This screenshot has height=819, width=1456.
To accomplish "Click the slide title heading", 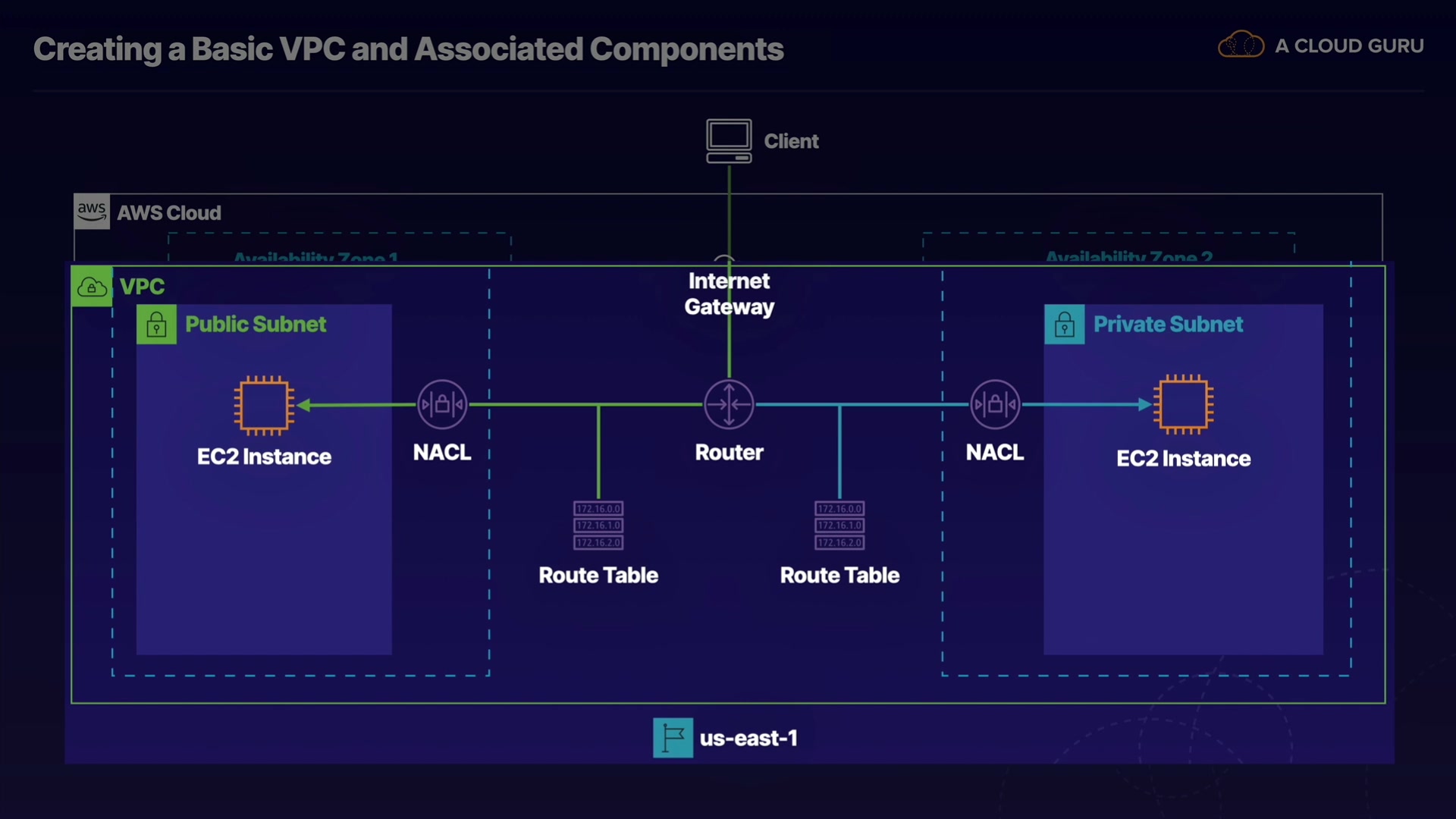I will point(408,49).
